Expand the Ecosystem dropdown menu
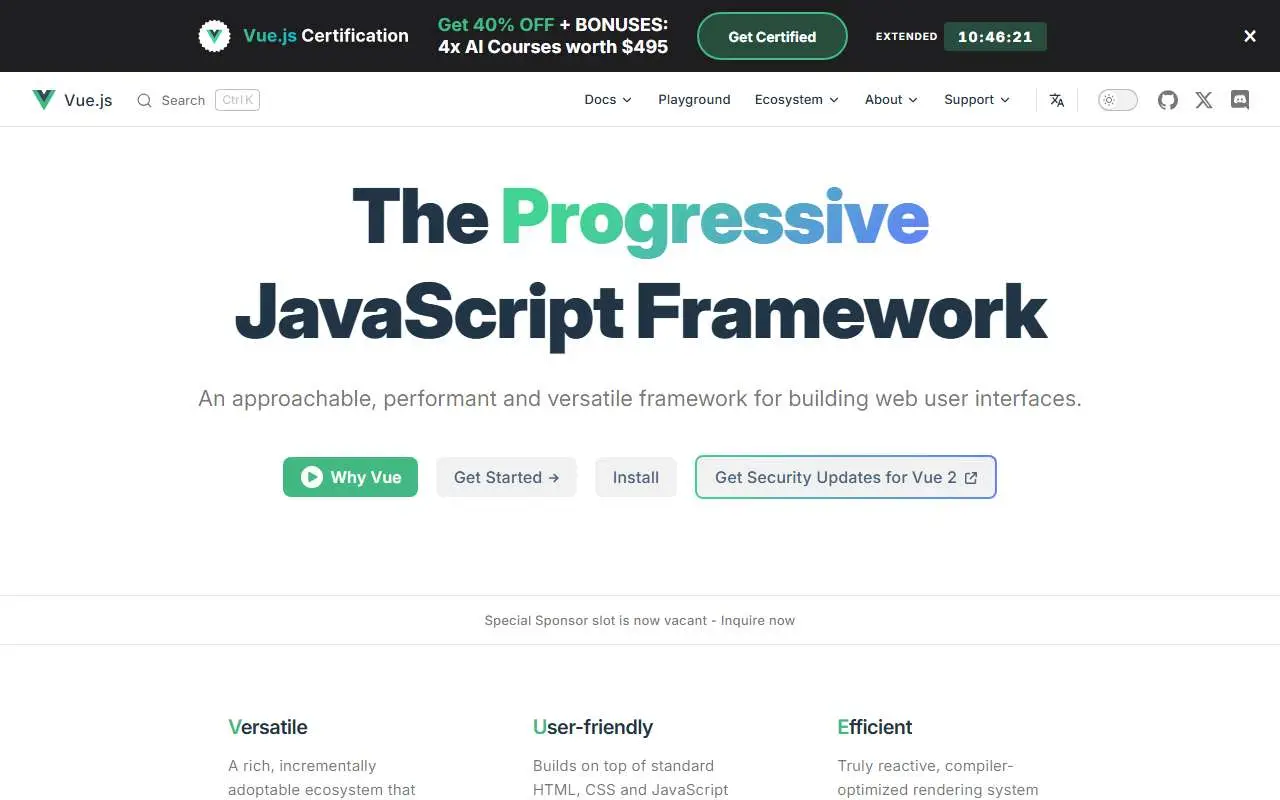 coord(797,100)
